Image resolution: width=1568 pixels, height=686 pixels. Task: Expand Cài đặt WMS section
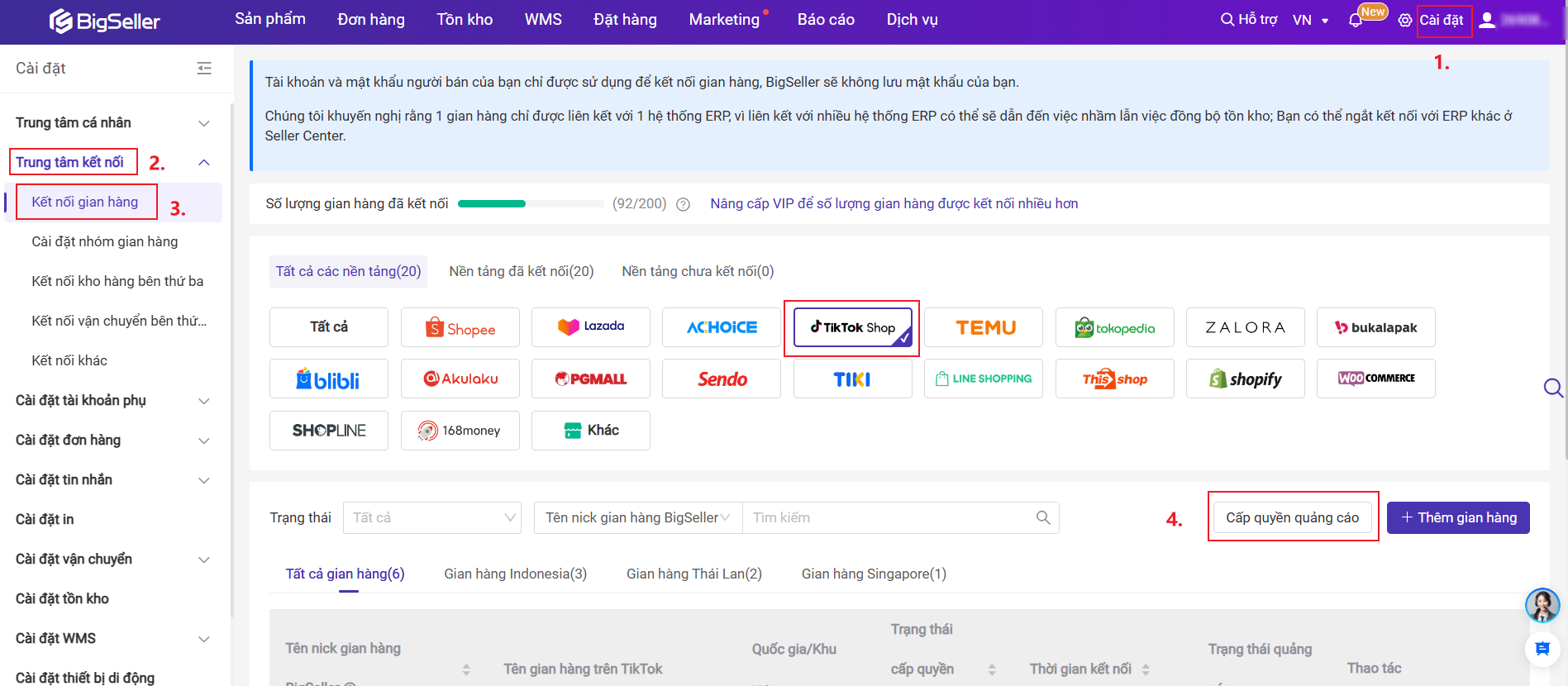tap(204, 639)
